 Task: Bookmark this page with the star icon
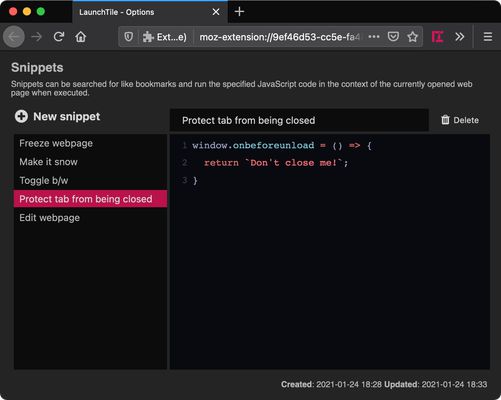[413, 37]
